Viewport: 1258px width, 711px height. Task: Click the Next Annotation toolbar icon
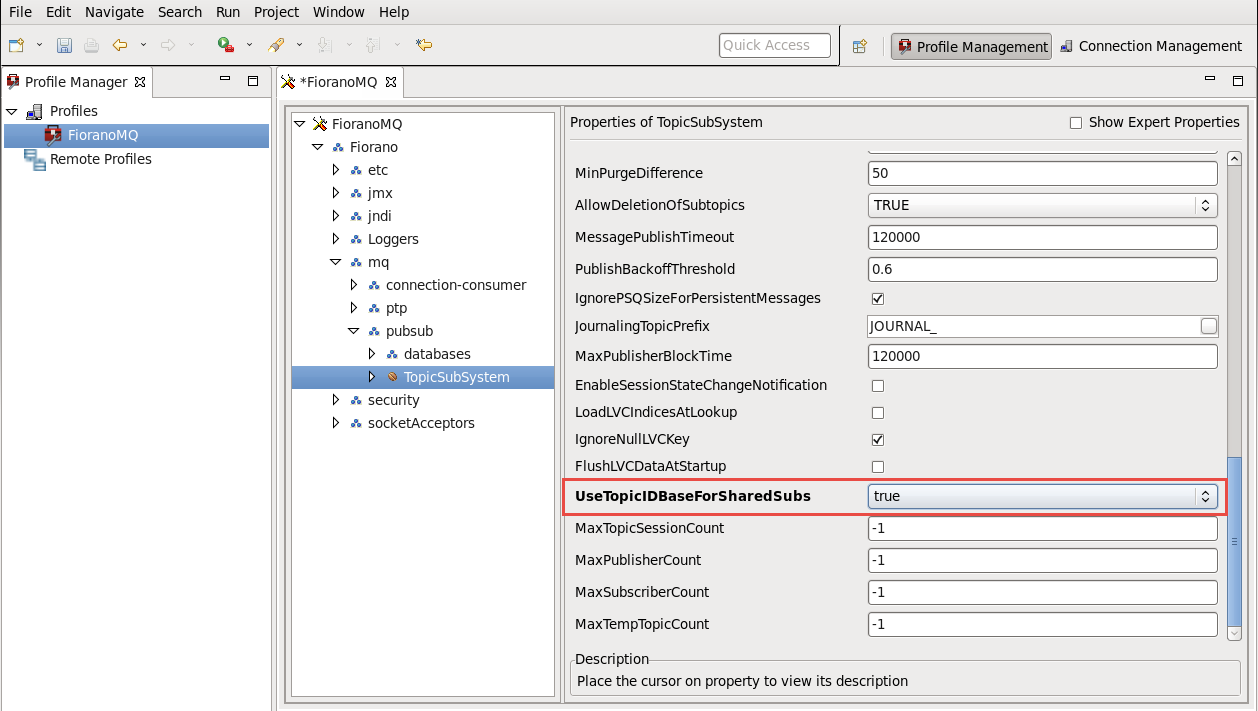click(x=323, y=45)
